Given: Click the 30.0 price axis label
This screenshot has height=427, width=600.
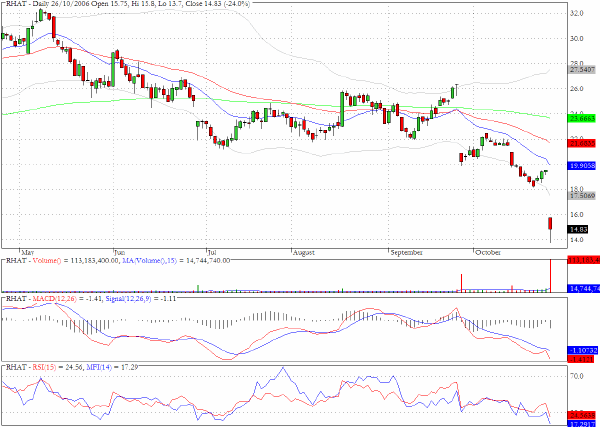Looking at the screenshot, I should coord(577,39).
